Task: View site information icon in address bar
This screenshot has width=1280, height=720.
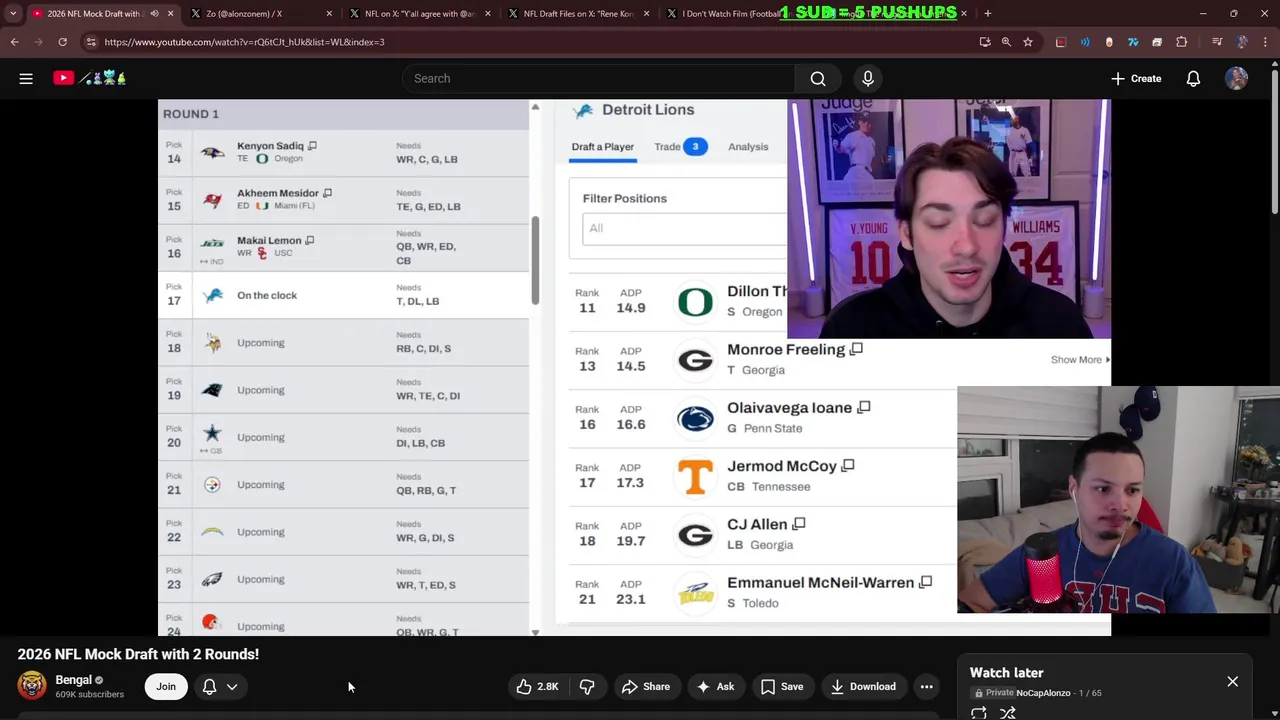Action: tap(91, 42)
